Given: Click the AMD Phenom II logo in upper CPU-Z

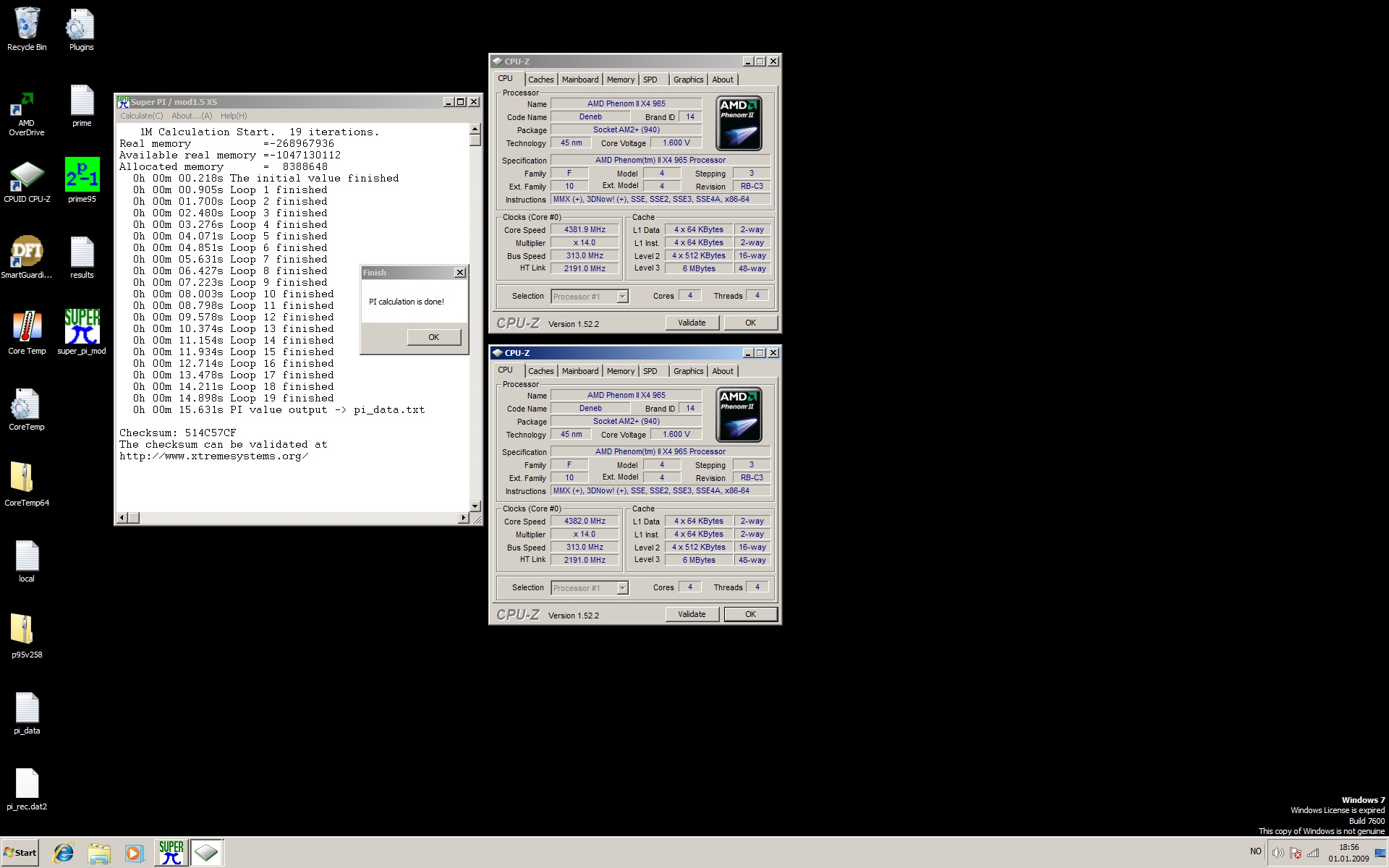Looking at the screenshot, I should click(739, 123).
